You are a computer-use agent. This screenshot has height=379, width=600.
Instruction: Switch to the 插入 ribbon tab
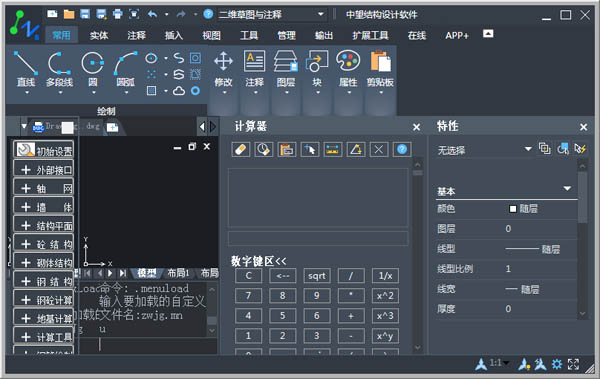click(174, 36)
